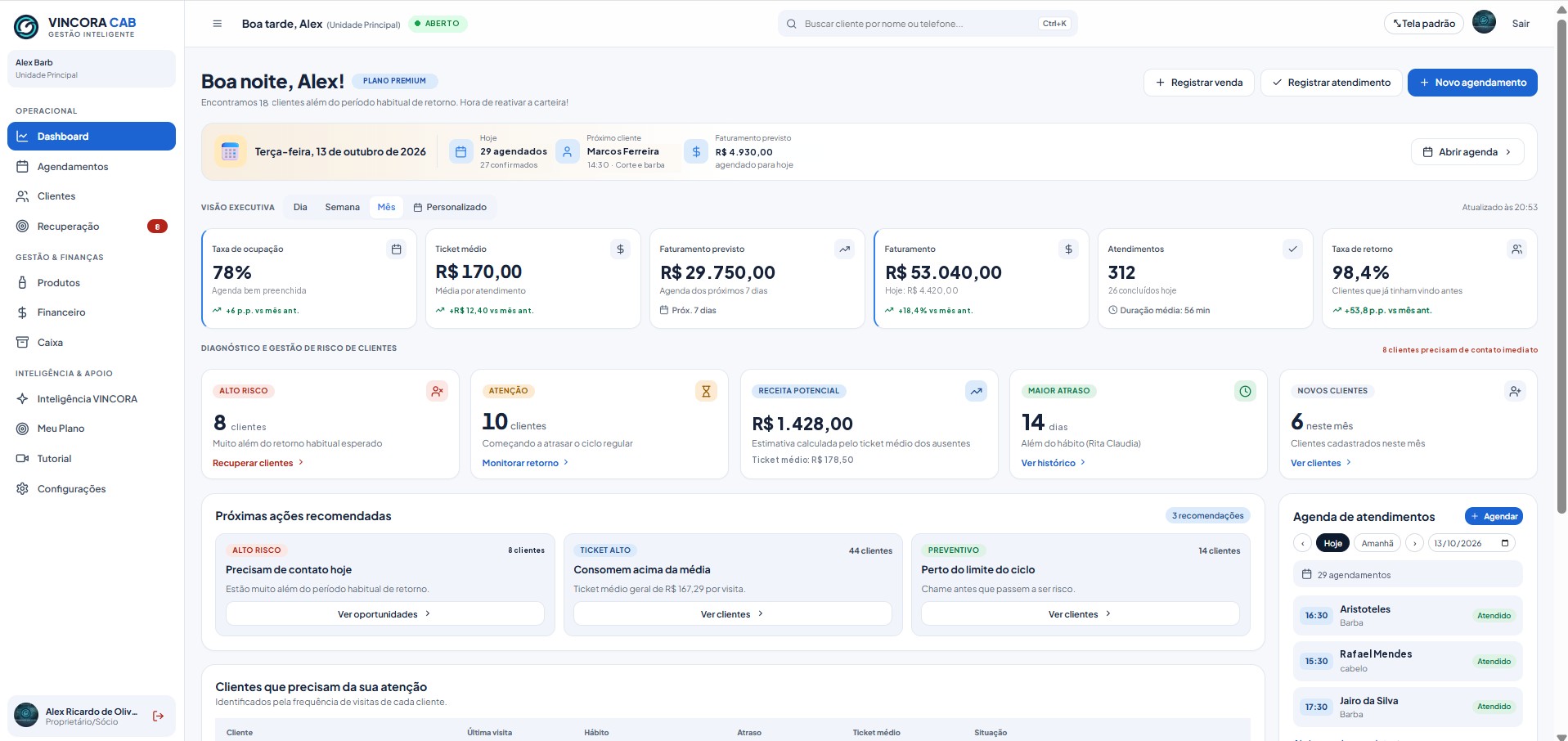Select the Mês view tab
This screenshot has height=741, width=1568.
coord(386,207)
